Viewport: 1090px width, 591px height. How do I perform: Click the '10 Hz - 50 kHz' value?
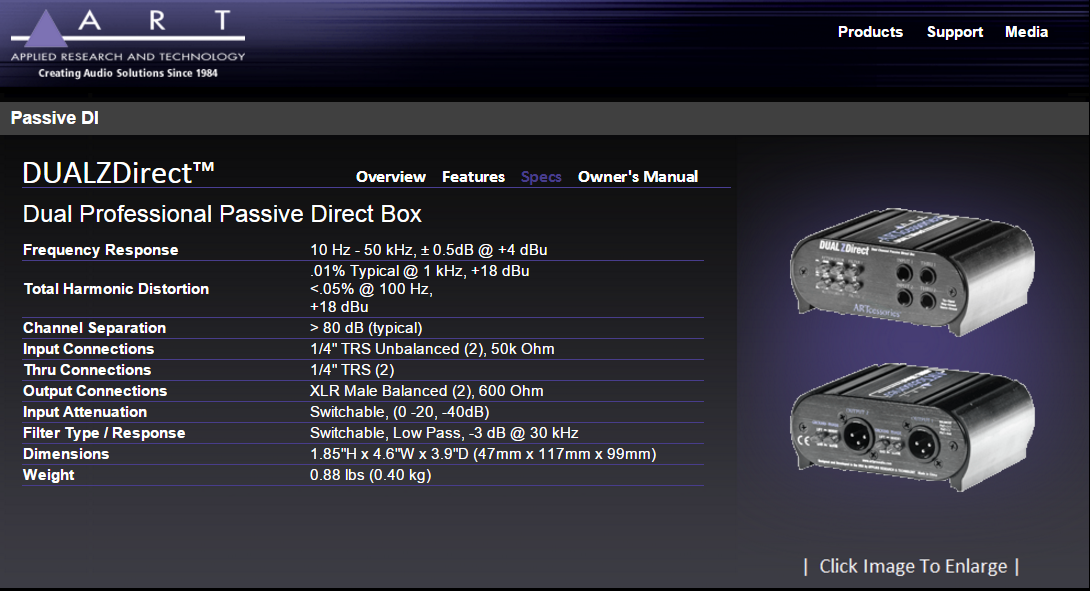(x=428, y=250)
